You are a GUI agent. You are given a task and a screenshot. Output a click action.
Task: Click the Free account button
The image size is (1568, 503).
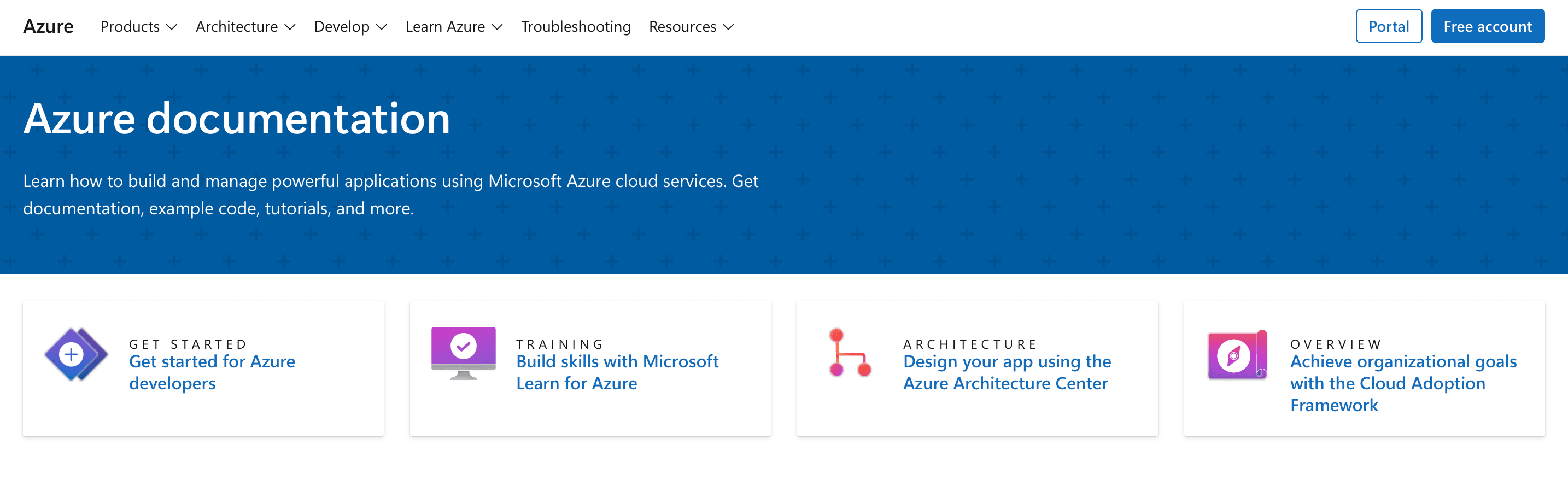pyautogui.click(x=1488, y=26)
